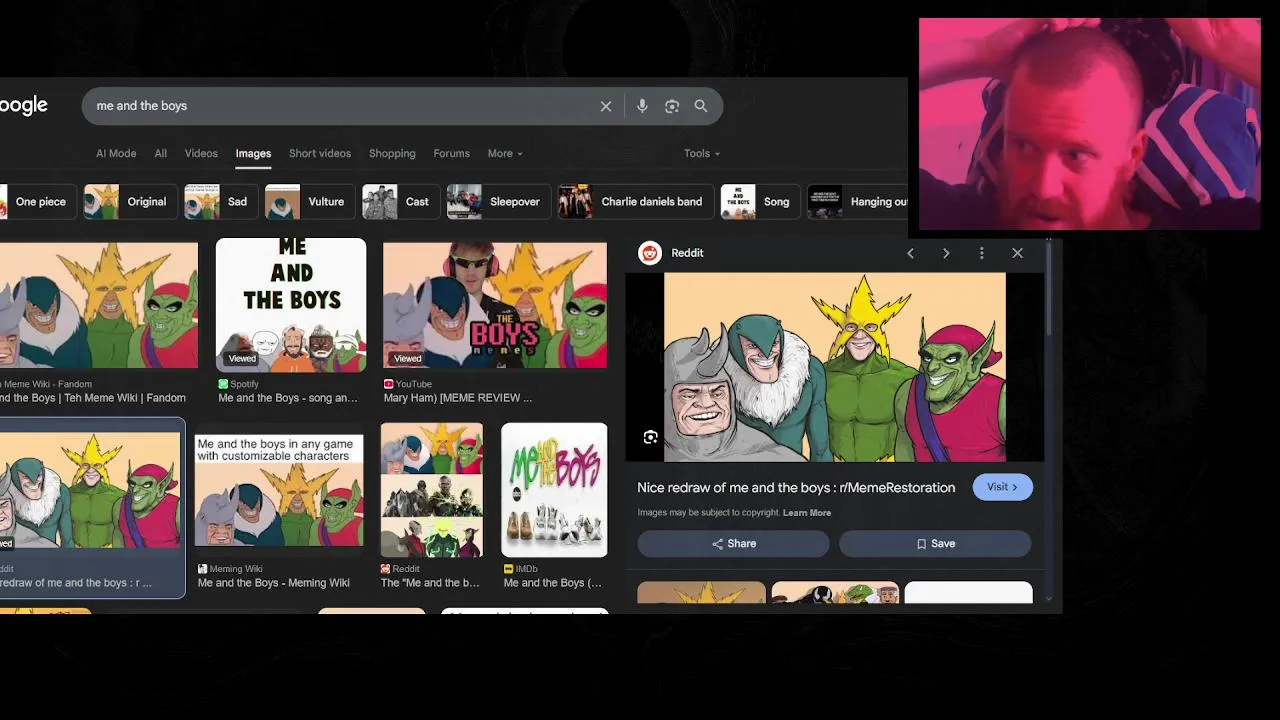Filter images by Hanging out chip
Screen dimensions: 1280x720
[x=857, y=202]
